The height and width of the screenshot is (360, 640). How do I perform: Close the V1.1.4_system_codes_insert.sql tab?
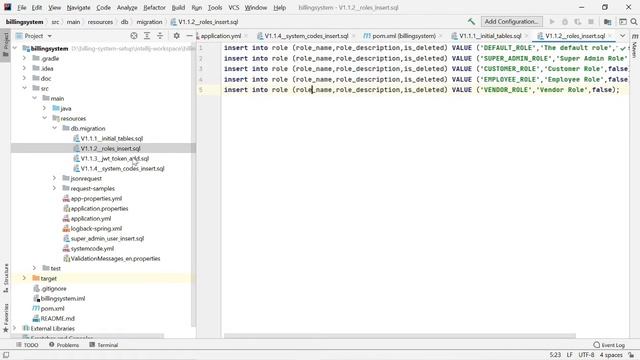click(353, 36)
